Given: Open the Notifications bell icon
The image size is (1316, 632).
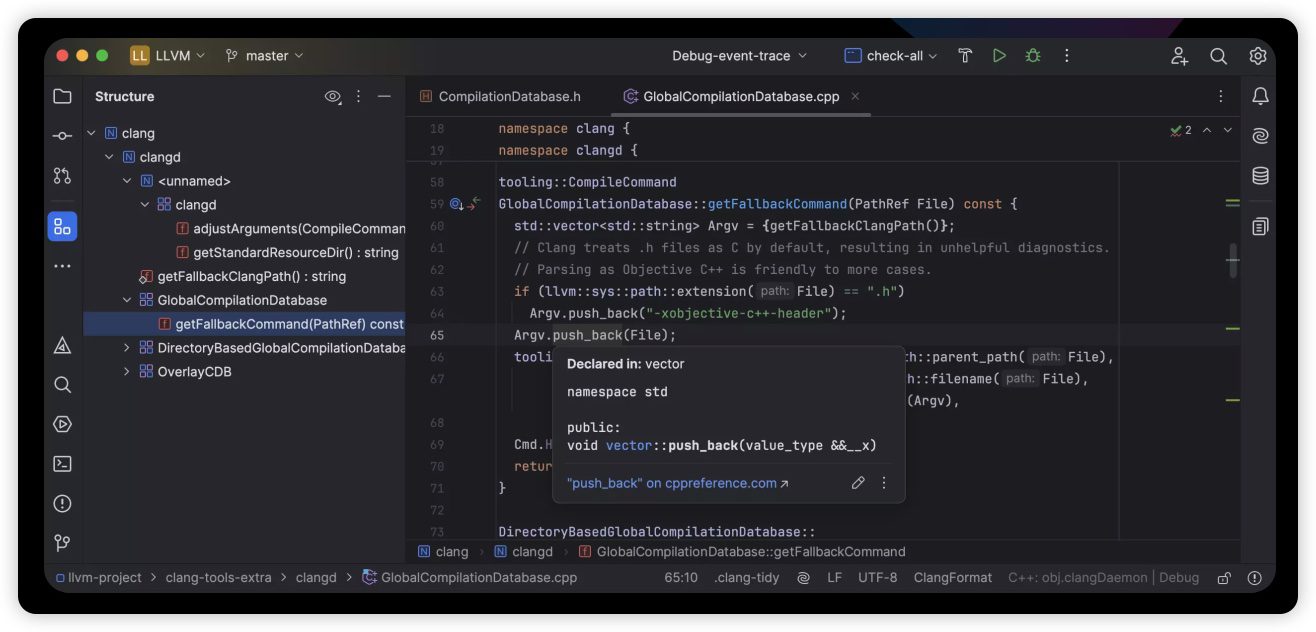Looking at the screenshot, I should [x=1260, y=97].
